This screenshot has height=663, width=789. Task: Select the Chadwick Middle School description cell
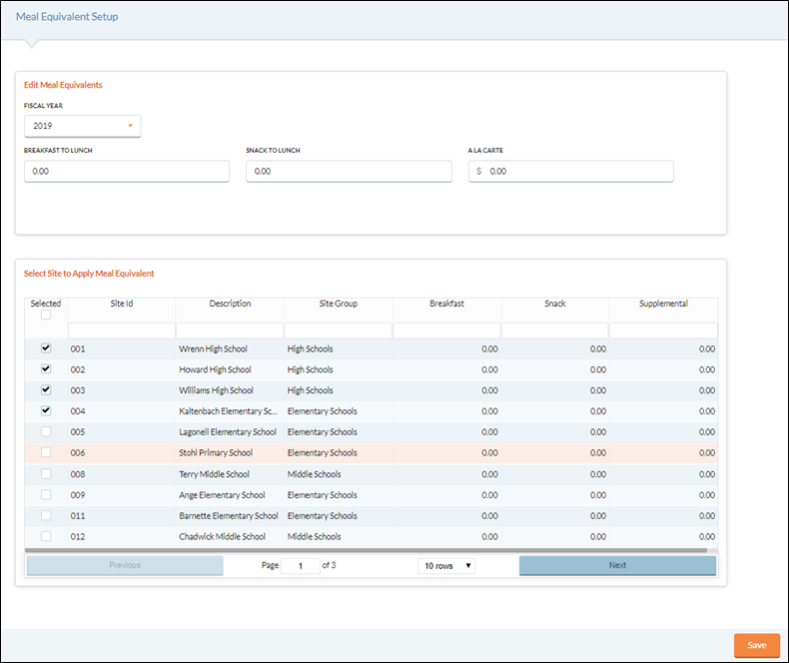(222, 536)
